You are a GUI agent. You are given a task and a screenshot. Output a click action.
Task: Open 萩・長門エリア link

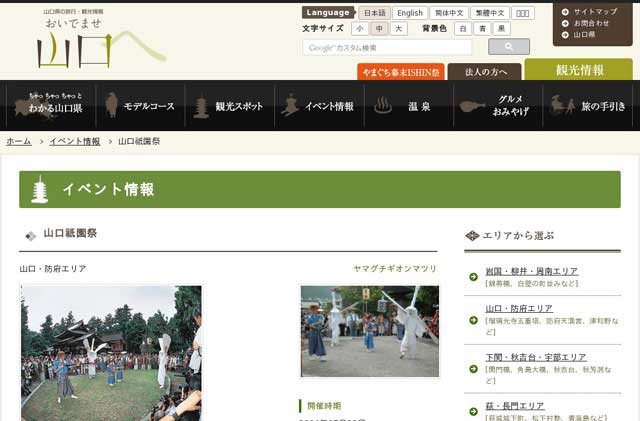[515, 406]
